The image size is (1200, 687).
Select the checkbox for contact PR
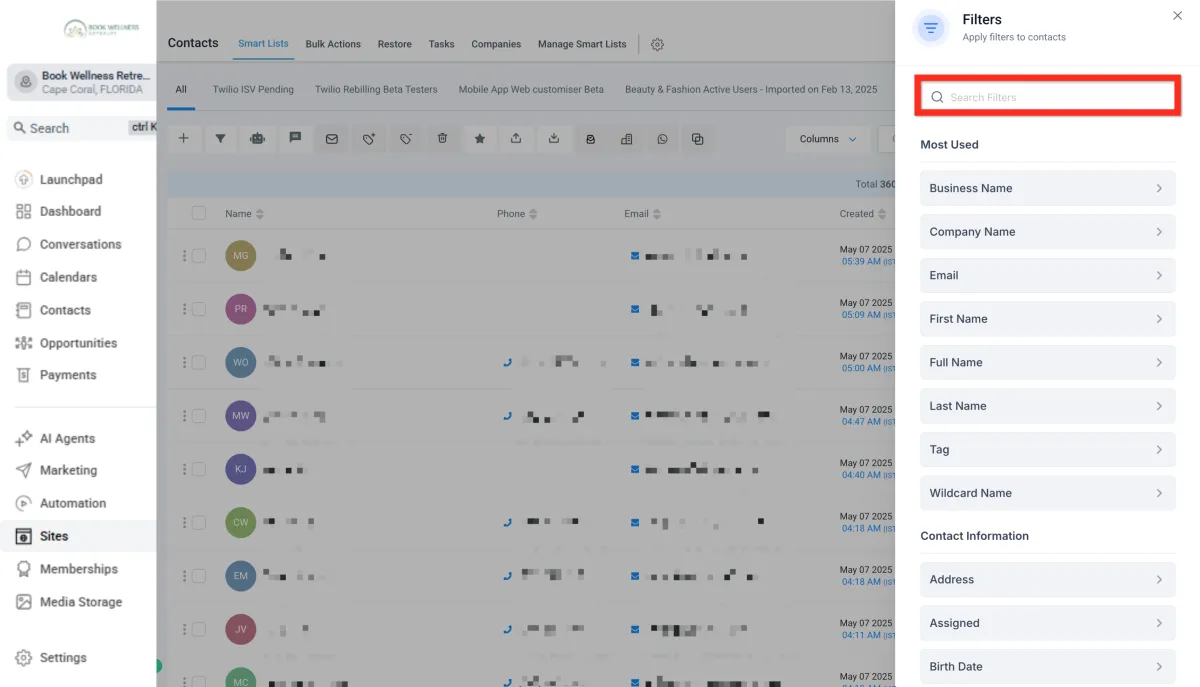(x=199, y=309)
